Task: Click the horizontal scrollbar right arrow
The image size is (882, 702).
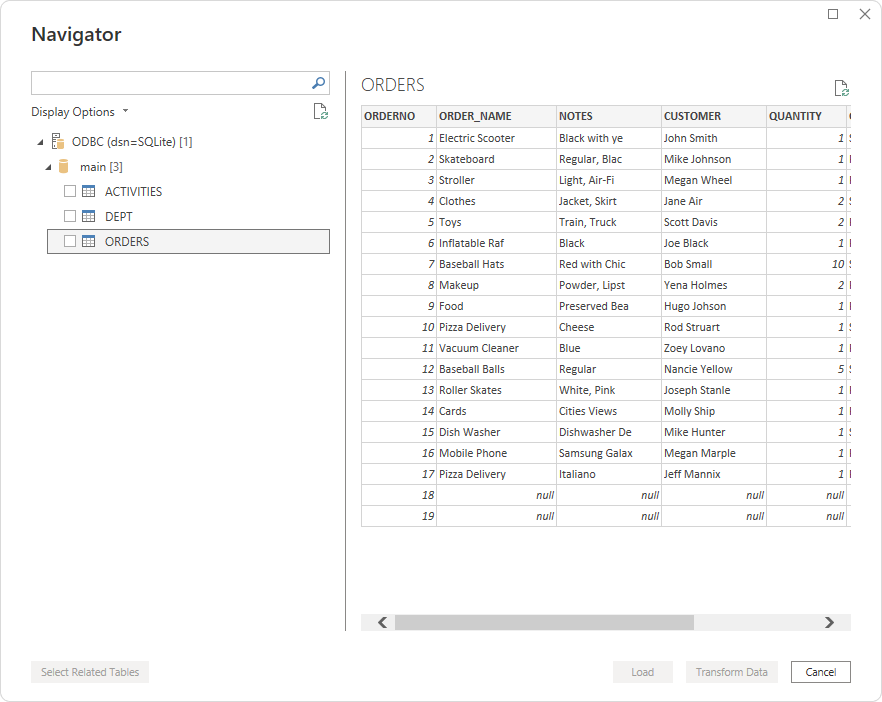Action: coord(829,622)
